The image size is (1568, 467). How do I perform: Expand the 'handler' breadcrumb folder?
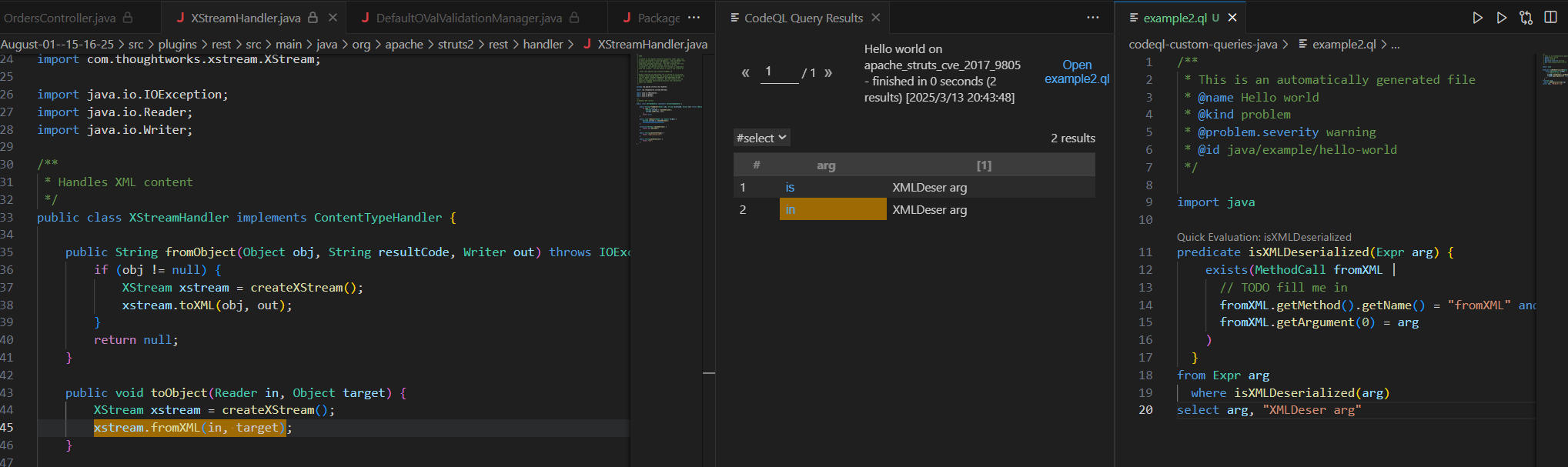543,45
